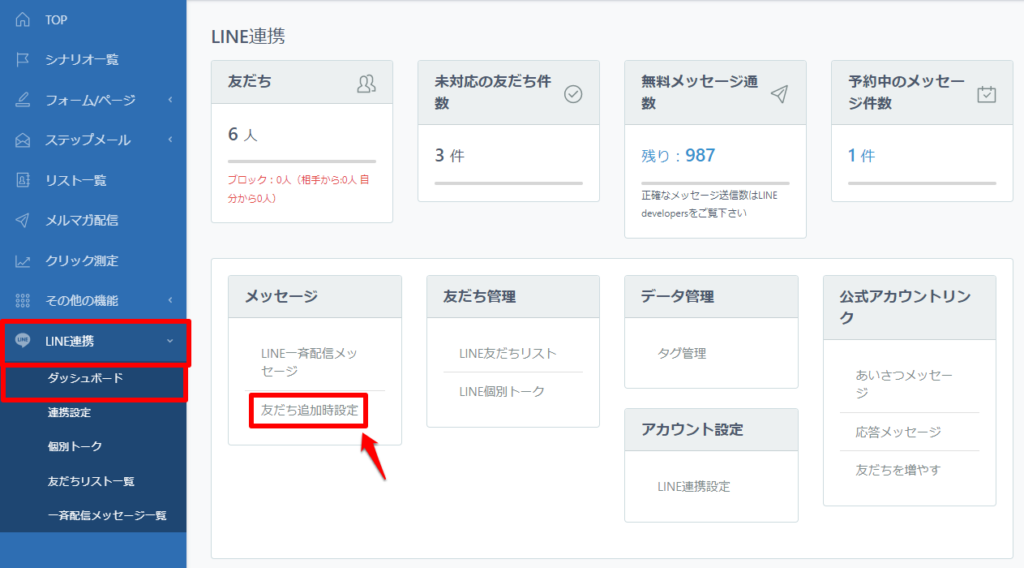Viewport: 1024px width, 568px height.
Task: Select 一斉配信メッセージ一覧 in sidebar submenu
Action: [107, 516]
